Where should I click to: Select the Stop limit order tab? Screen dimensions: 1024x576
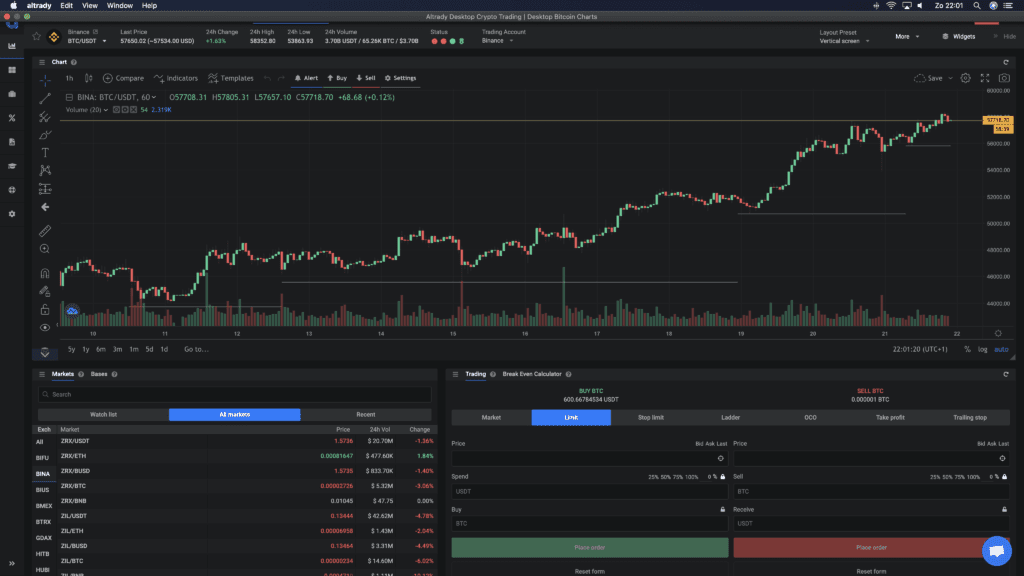tap(650, 417)
